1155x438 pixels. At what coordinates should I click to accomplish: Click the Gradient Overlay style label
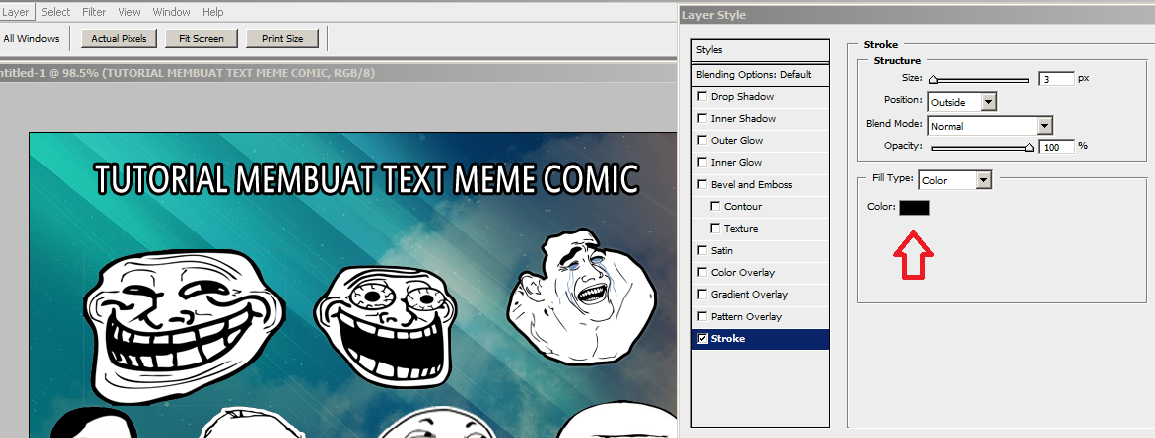pos(749,295)
